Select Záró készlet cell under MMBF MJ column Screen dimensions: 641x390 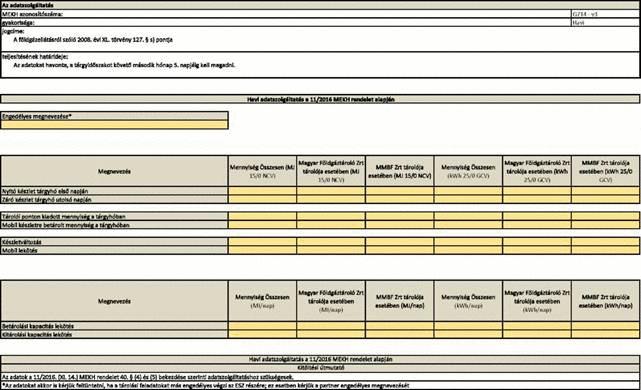click(x=400, y=199)
